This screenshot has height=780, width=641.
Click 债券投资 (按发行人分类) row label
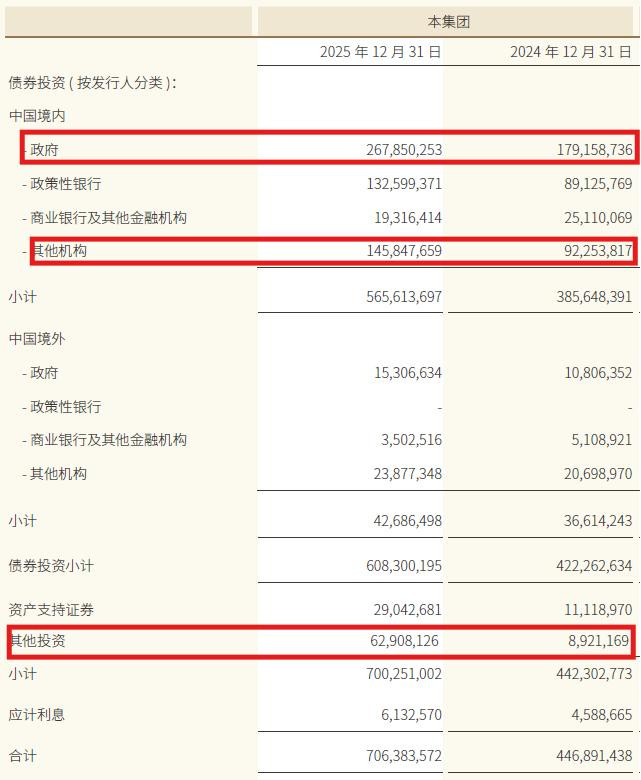[92, 83]
